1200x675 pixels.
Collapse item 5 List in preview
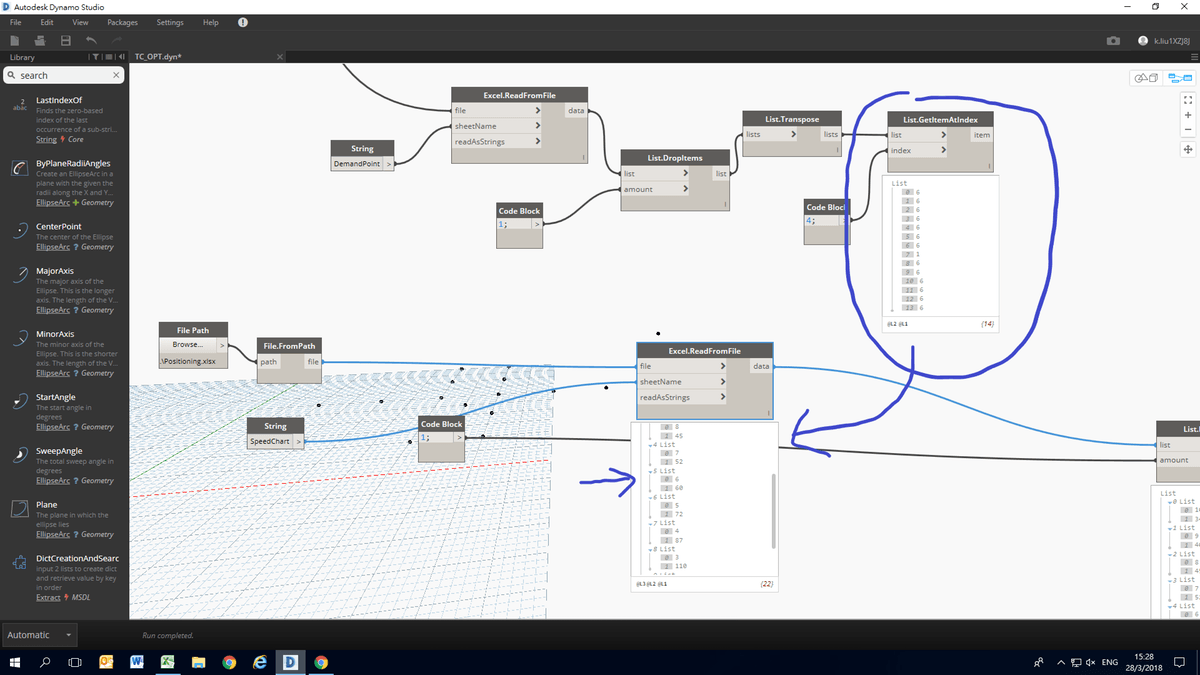tap(652, 470)
